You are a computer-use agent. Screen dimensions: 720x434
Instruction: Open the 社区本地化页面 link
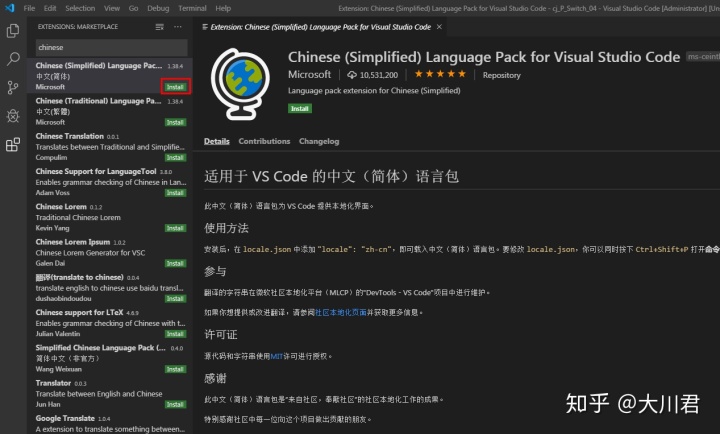point(341,312)
